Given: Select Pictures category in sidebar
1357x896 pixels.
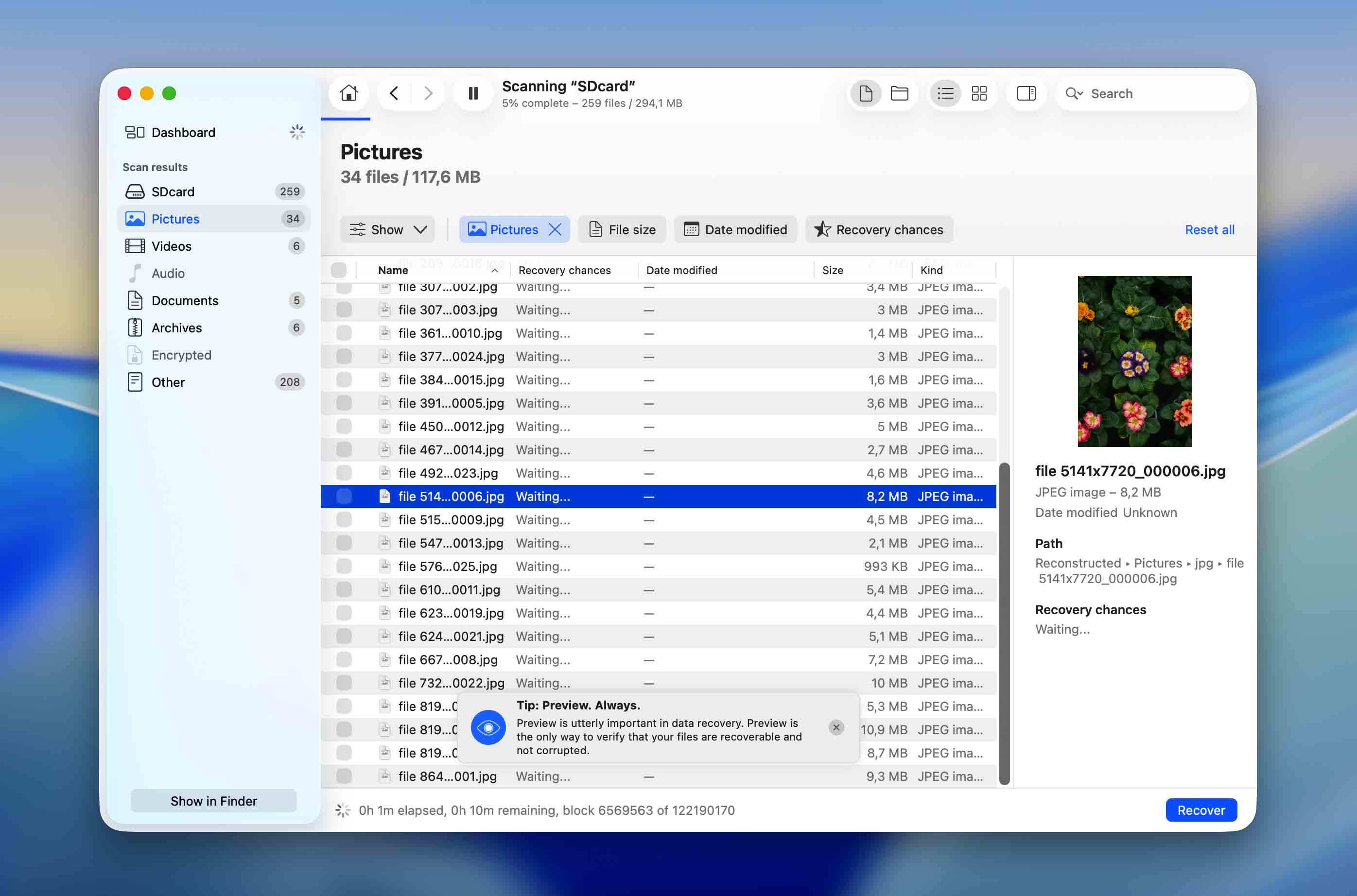Looking at the screenshot, I should [214, 219].
